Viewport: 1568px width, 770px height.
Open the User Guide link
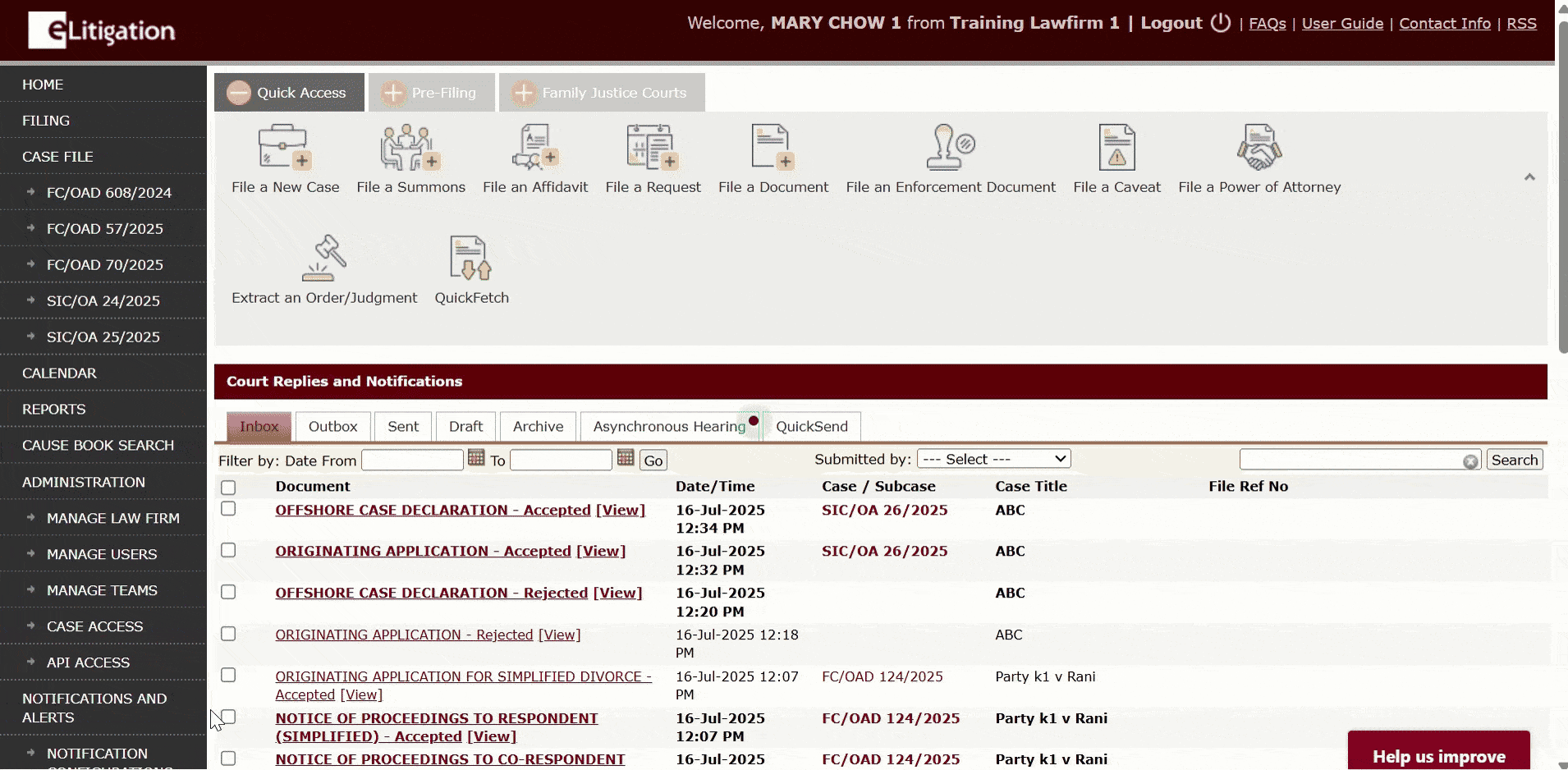(1342, 24)
